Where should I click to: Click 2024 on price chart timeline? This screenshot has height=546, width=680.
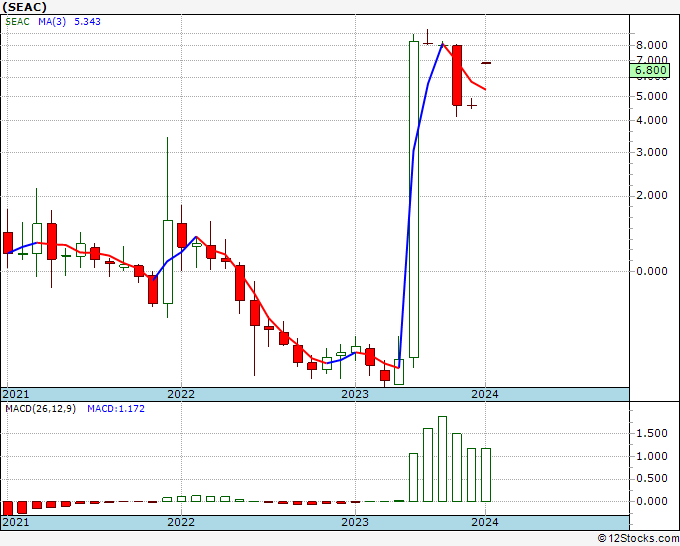[485, 394]
